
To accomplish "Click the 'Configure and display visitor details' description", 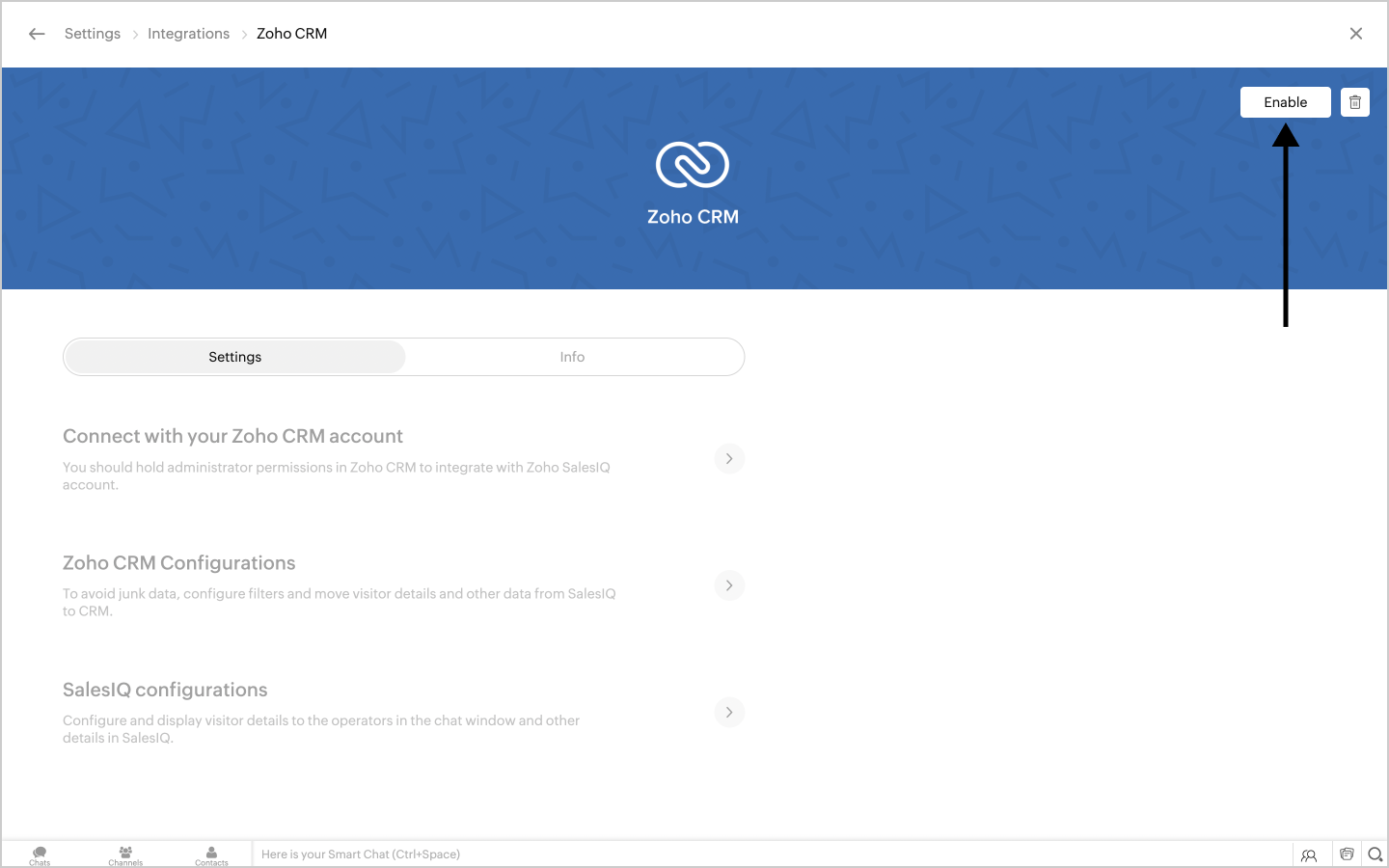I will [321, 729].
